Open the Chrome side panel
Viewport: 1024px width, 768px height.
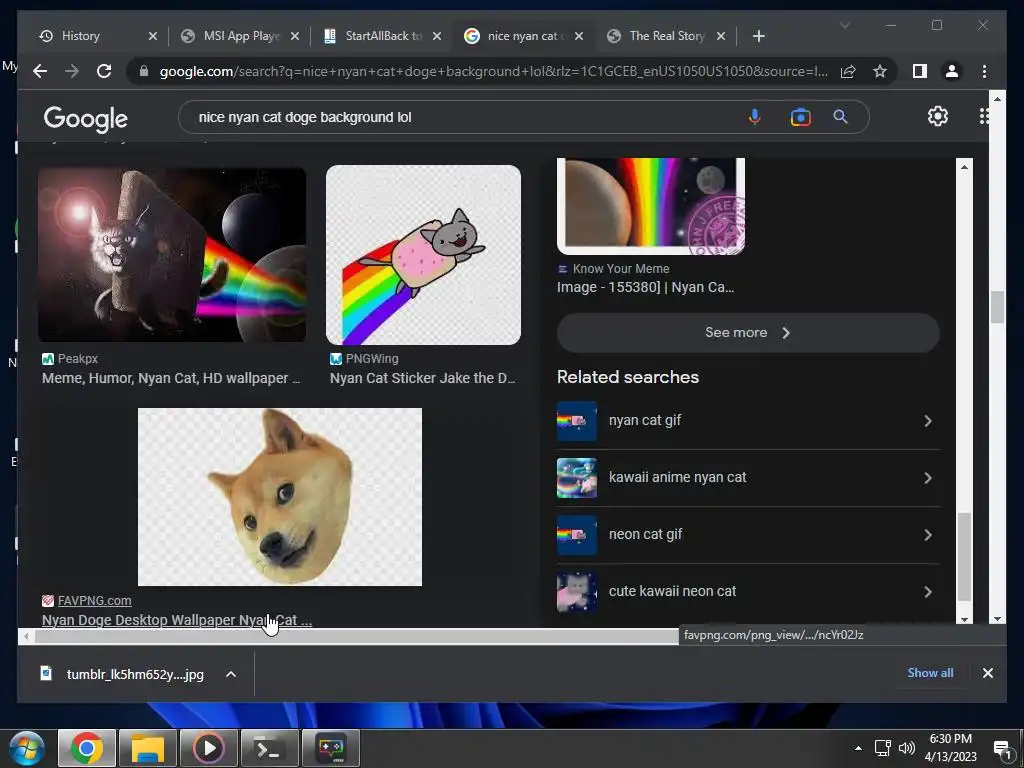920,71
